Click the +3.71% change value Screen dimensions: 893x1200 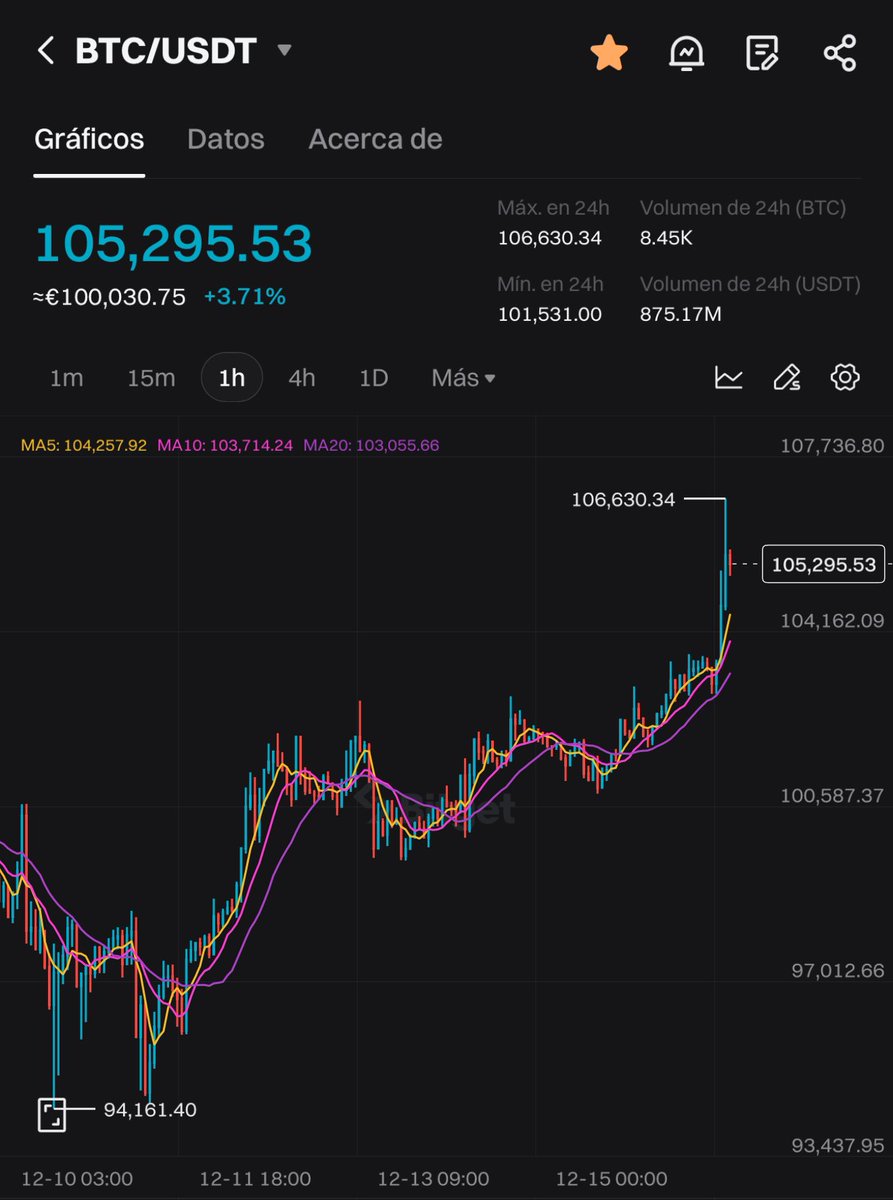pos(245,297)
